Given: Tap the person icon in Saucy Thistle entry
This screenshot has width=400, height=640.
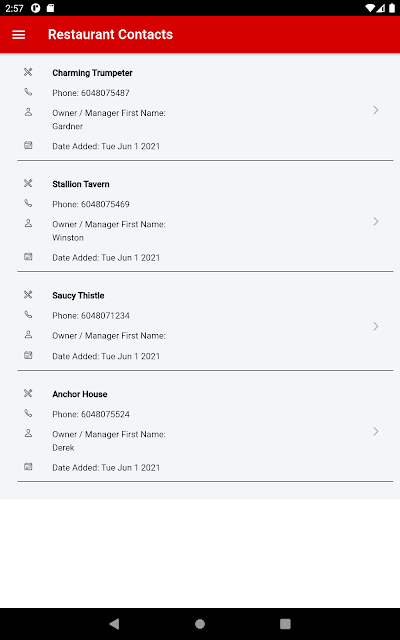Looking at the screenshot, I should 28,335.
